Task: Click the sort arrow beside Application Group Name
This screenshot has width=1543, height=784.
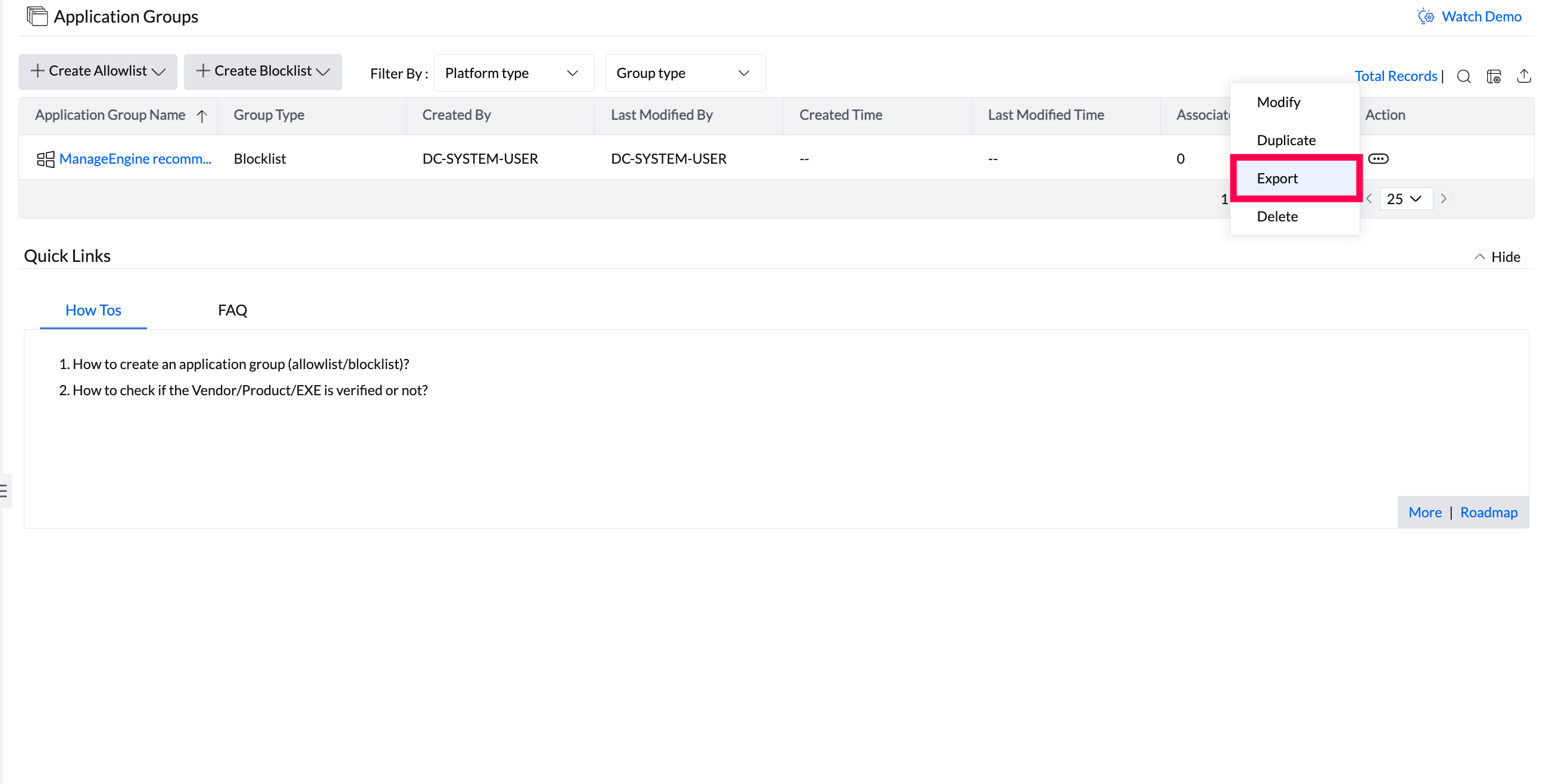Action: (x=202, y=115)
